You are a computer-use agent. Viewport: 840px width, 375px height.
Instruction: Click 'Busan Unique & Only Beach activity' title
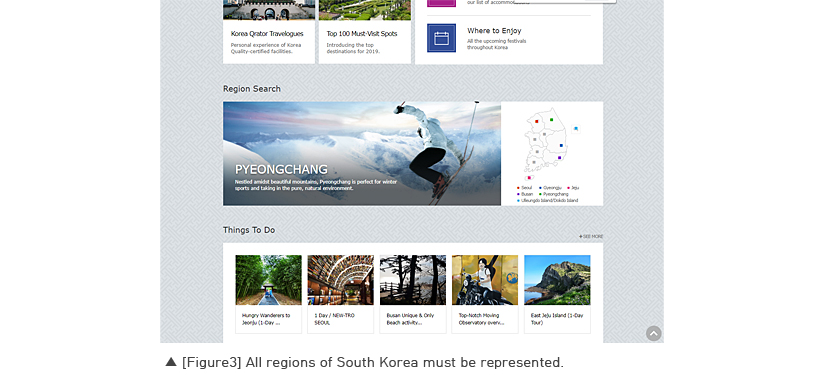tap(410, 319)
